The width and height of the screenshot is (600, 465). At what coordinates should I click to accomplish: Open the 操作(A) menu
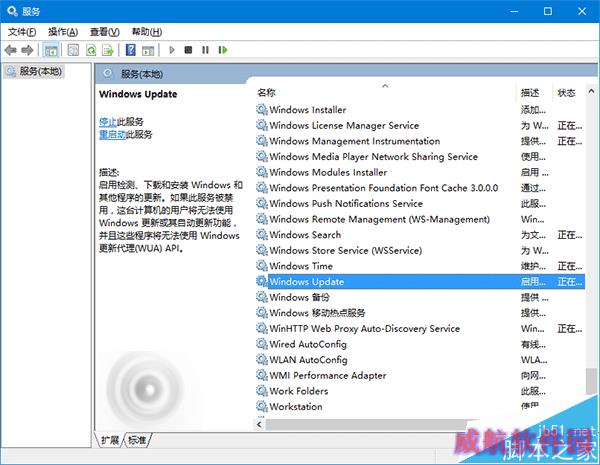click(63, 32)
